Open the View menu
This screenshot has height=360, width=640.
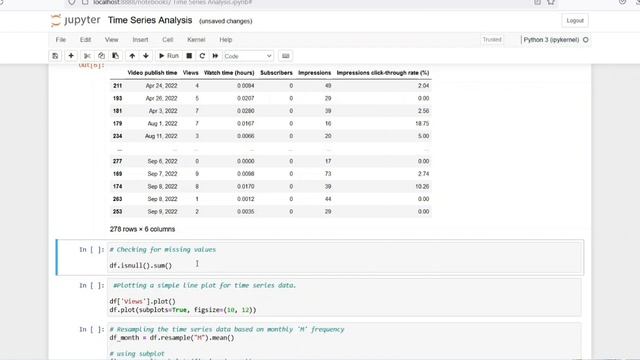[111, 40]
